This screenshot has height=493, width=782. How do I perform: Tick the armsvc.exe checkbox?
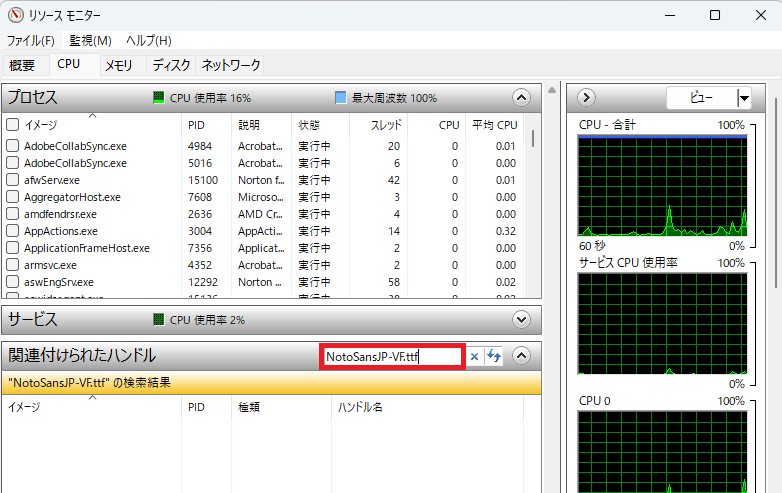pyautogui.click(x=12, y=265)
